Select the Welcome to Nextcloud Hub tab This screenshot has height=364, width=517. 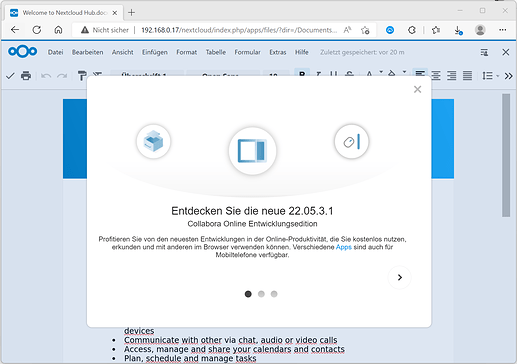[64, 13]
